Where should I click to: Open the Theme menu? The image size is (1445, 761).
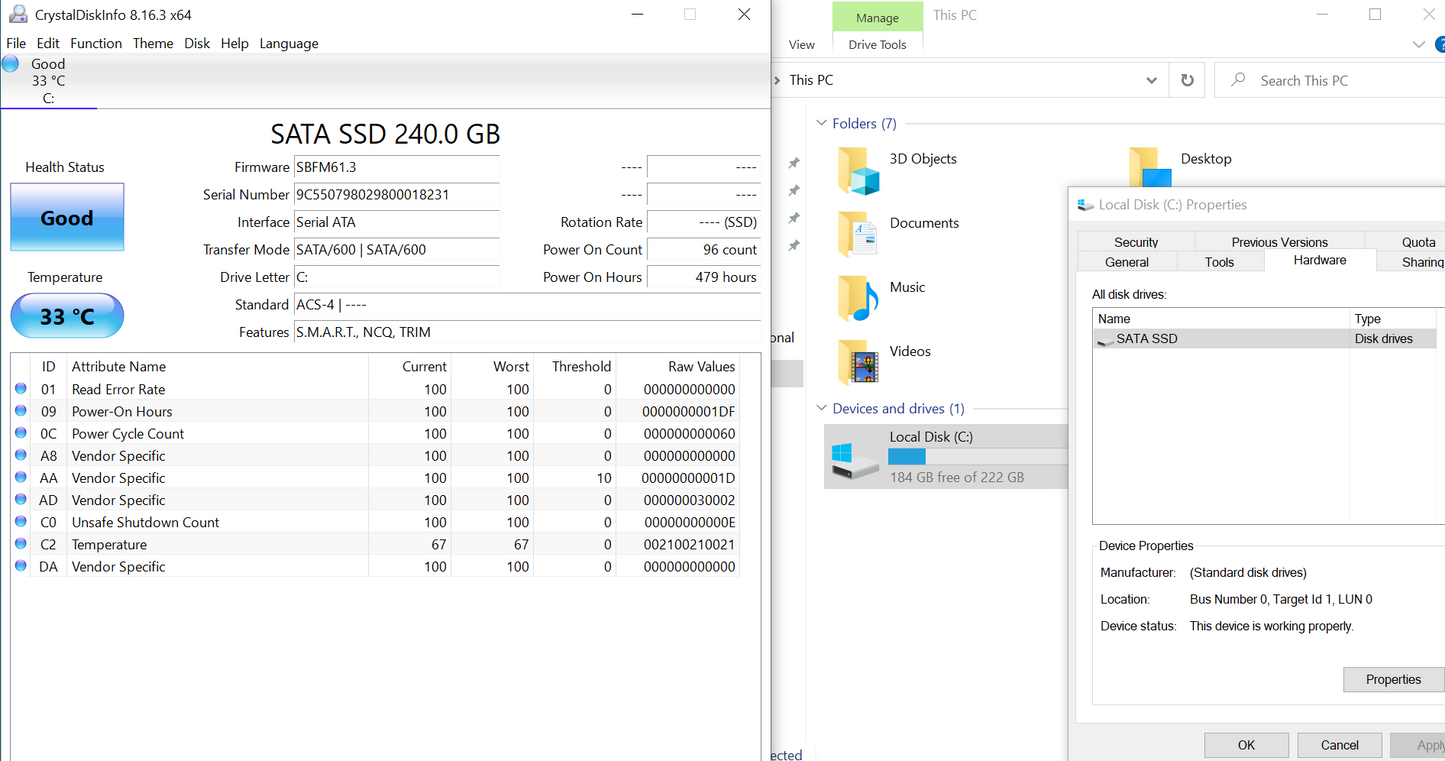pyautogui.click(x=153, y=43)
